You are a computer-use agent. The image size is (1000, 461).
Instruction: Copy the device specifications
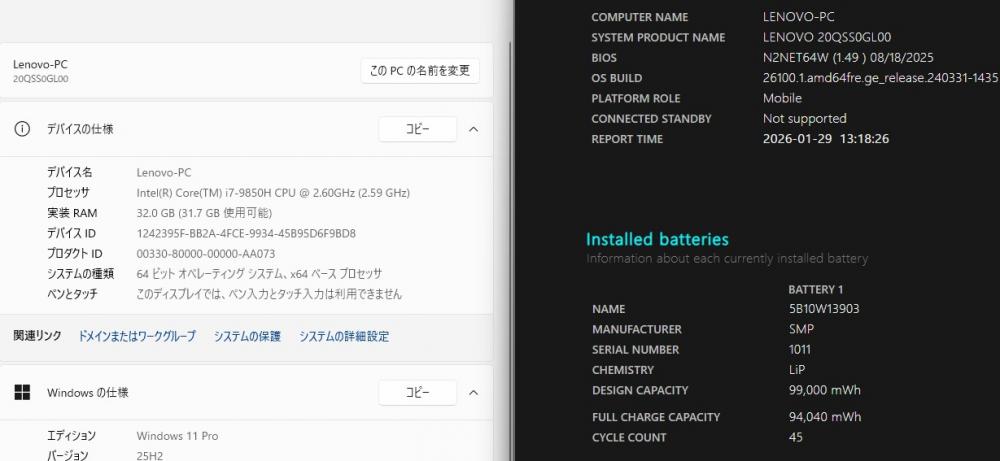coord(418,129)
